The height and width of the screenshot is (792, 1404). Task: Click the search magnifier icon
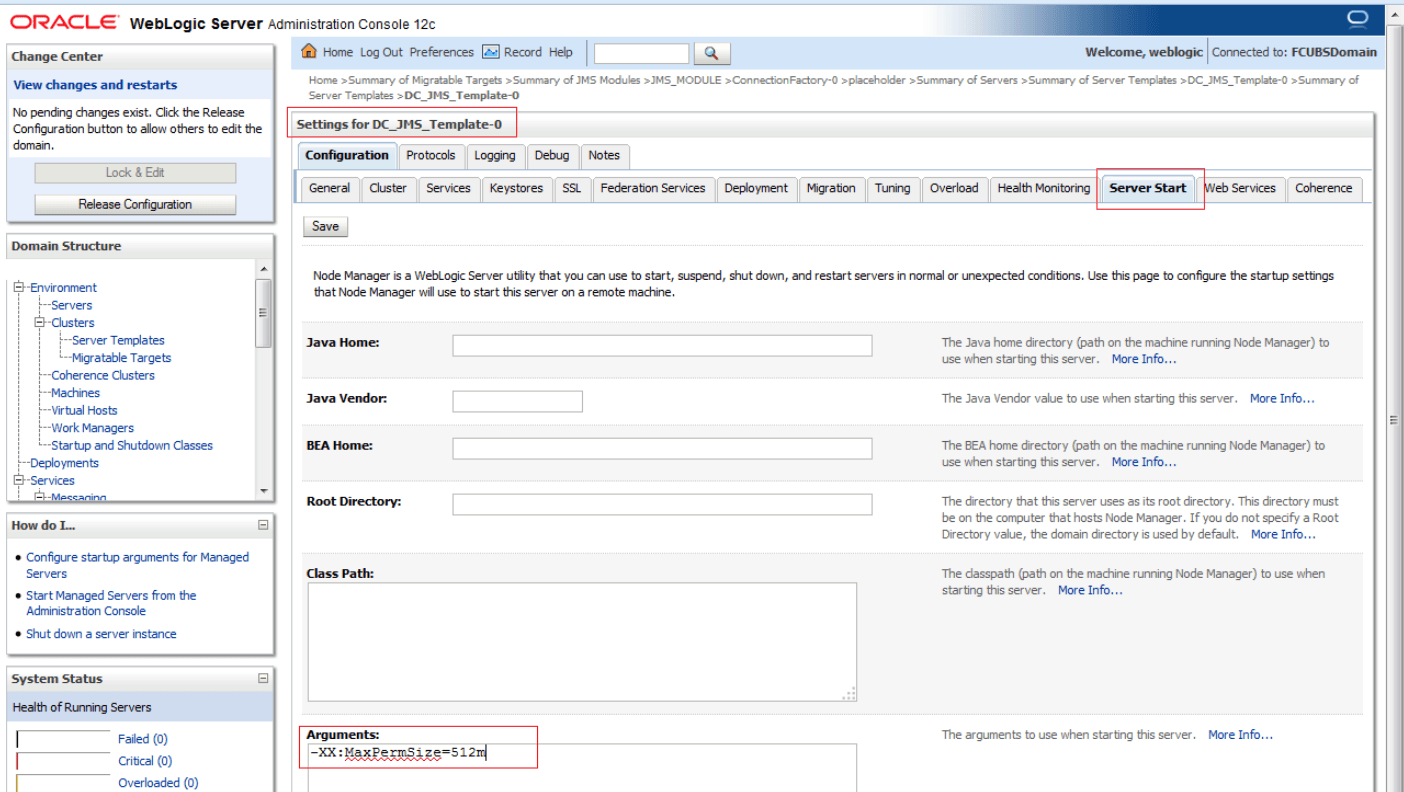[x=710, y=52]
